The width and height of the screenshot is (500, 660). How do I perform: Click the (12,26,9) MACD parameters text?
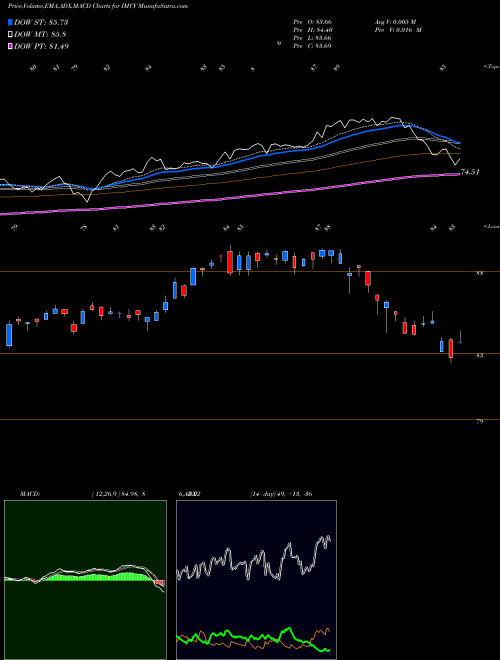[118, 494]
